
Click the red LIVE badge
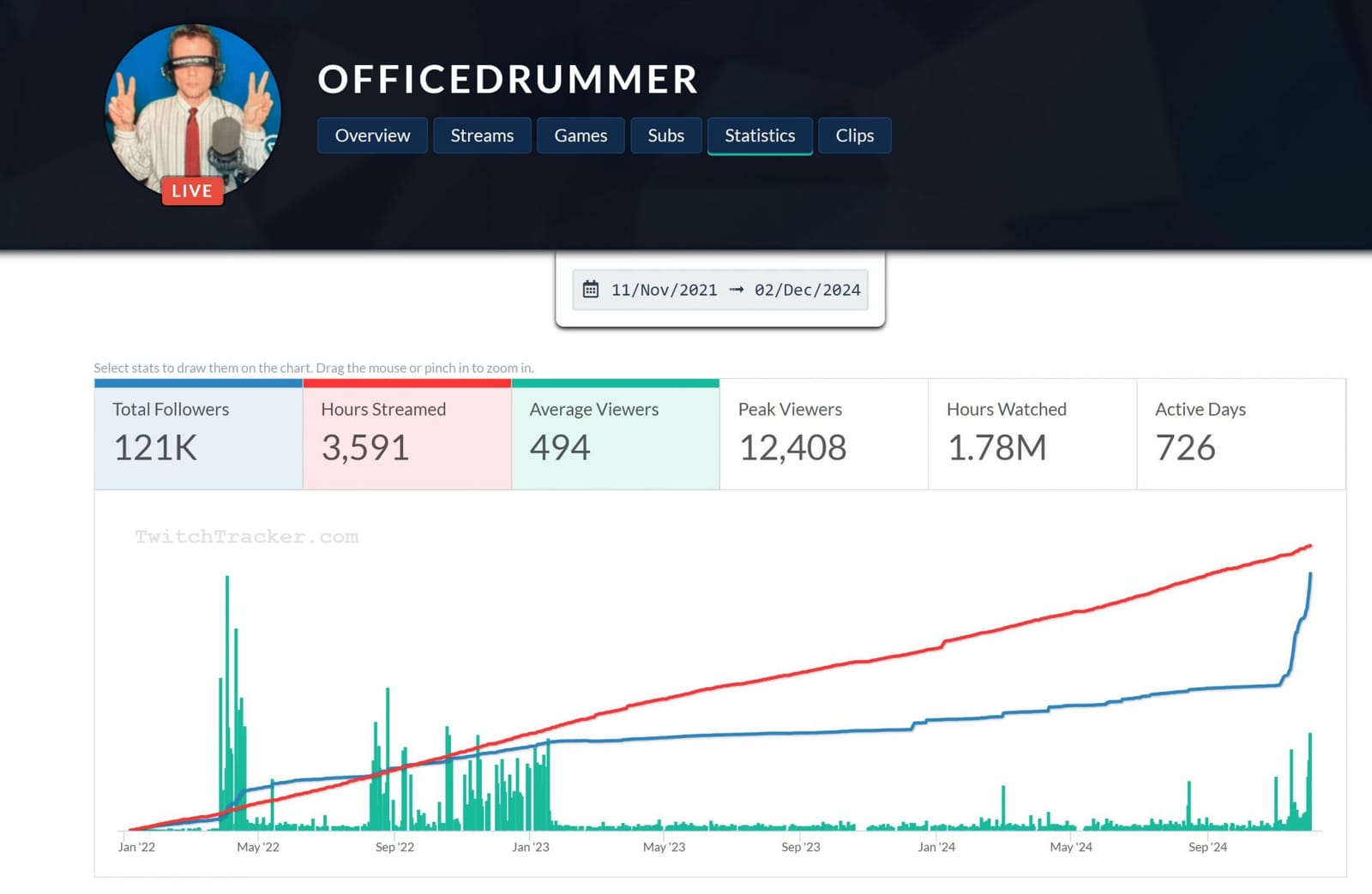[x=192, y=190]
